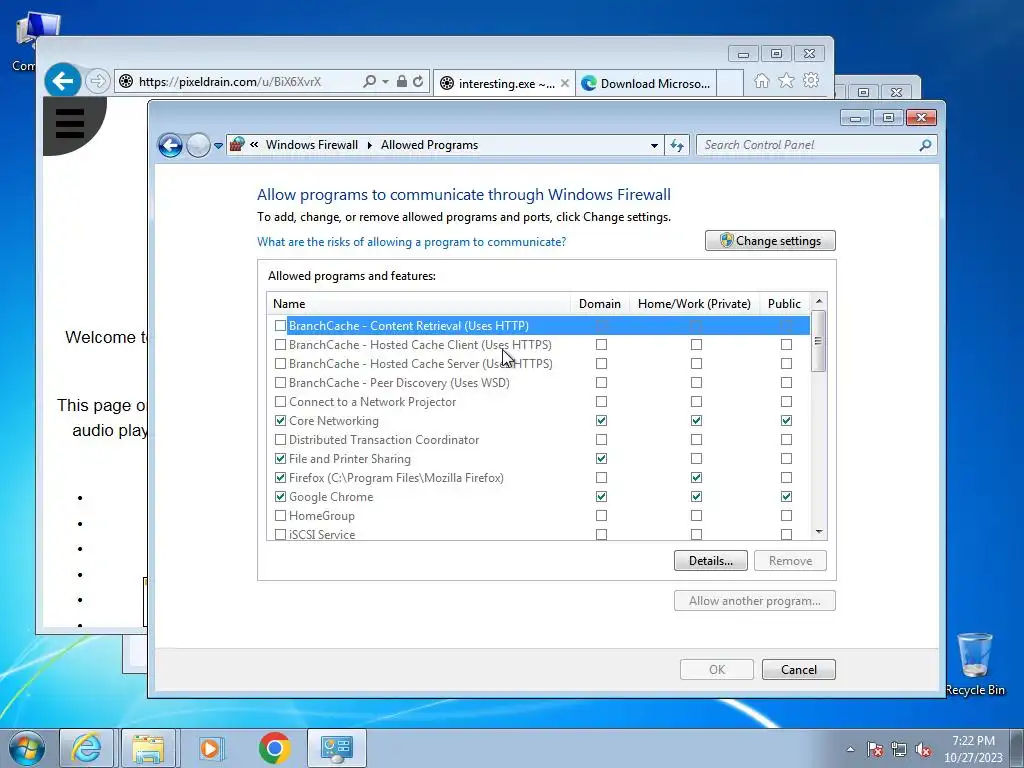Click list scrollbar up arrow

[818, 301]
